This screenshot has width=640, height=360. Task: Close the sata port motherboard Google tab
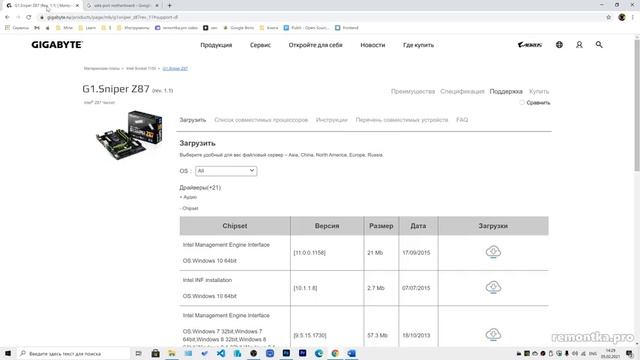click(157, 6)
